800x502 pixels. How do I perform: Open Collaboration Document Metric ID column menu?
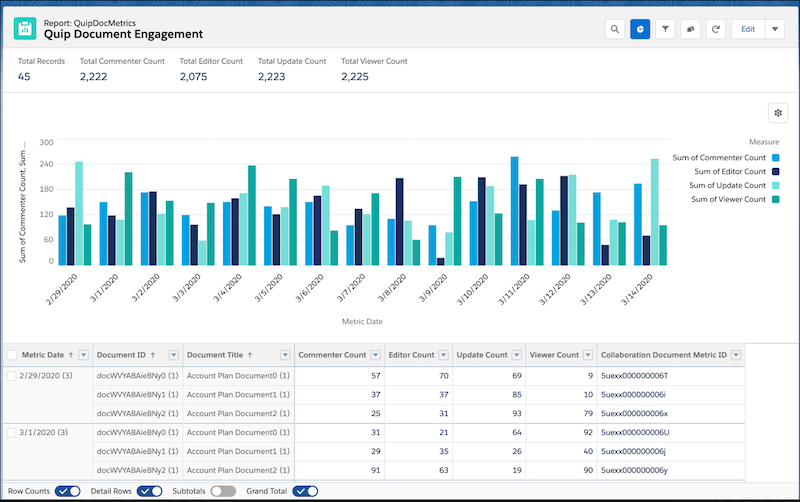coord(736,355)
